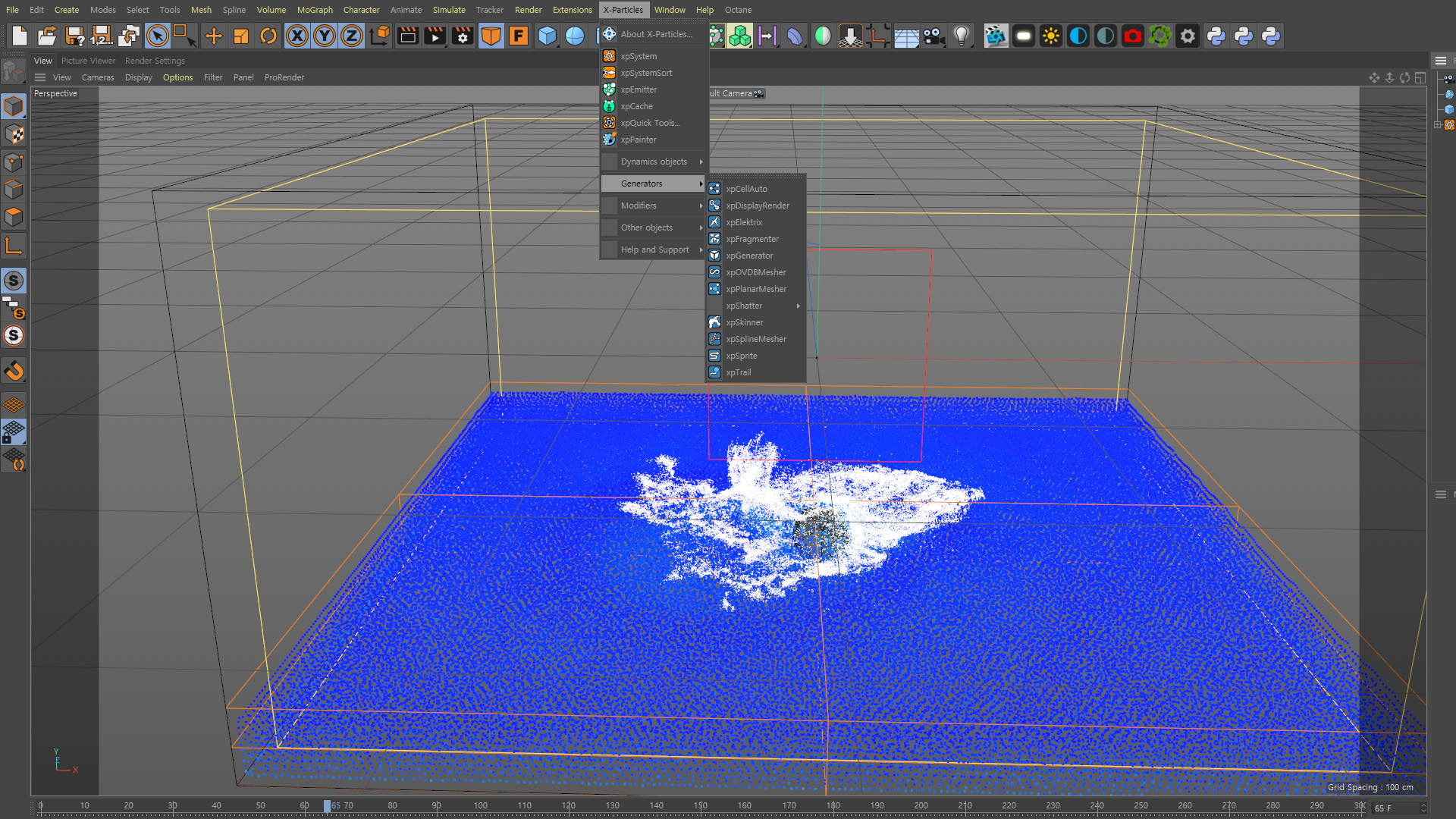This screenshot has width=1456, height=819.
Task: Open Edit Render Settings gear clapperboard
Action: click(463, 36)
